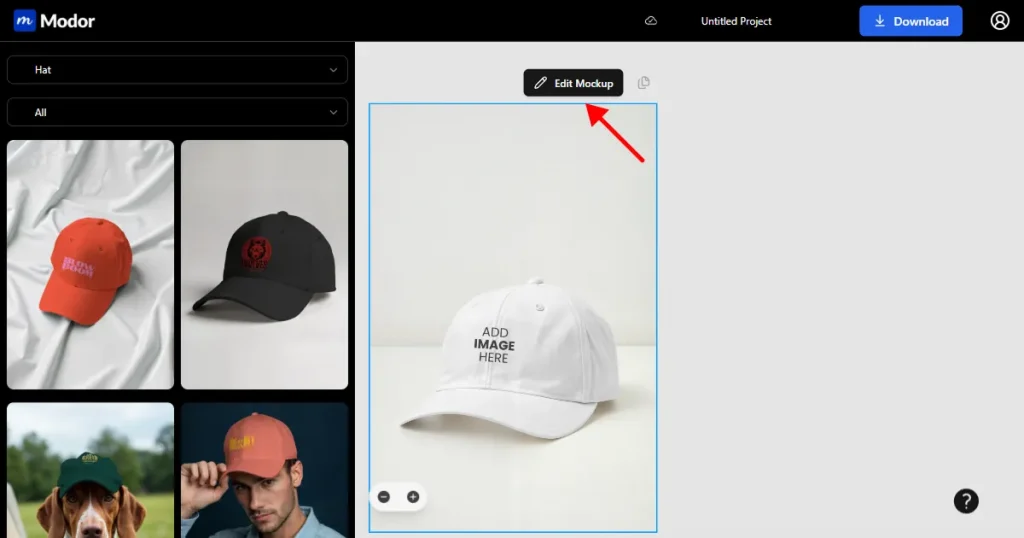
Task: Click the duplicate mockup icon
Action: [643, 82]
